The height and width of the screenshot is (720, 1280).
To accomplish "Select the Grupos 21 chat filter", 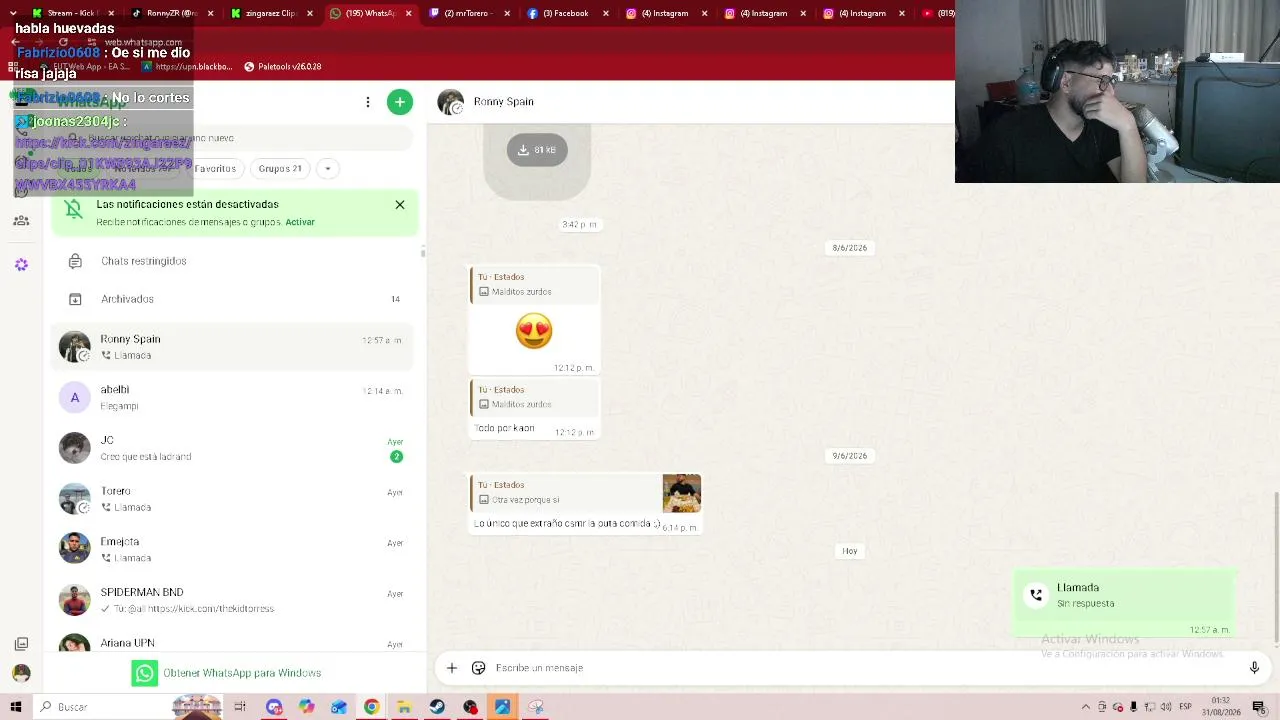I will click(280, 169).
